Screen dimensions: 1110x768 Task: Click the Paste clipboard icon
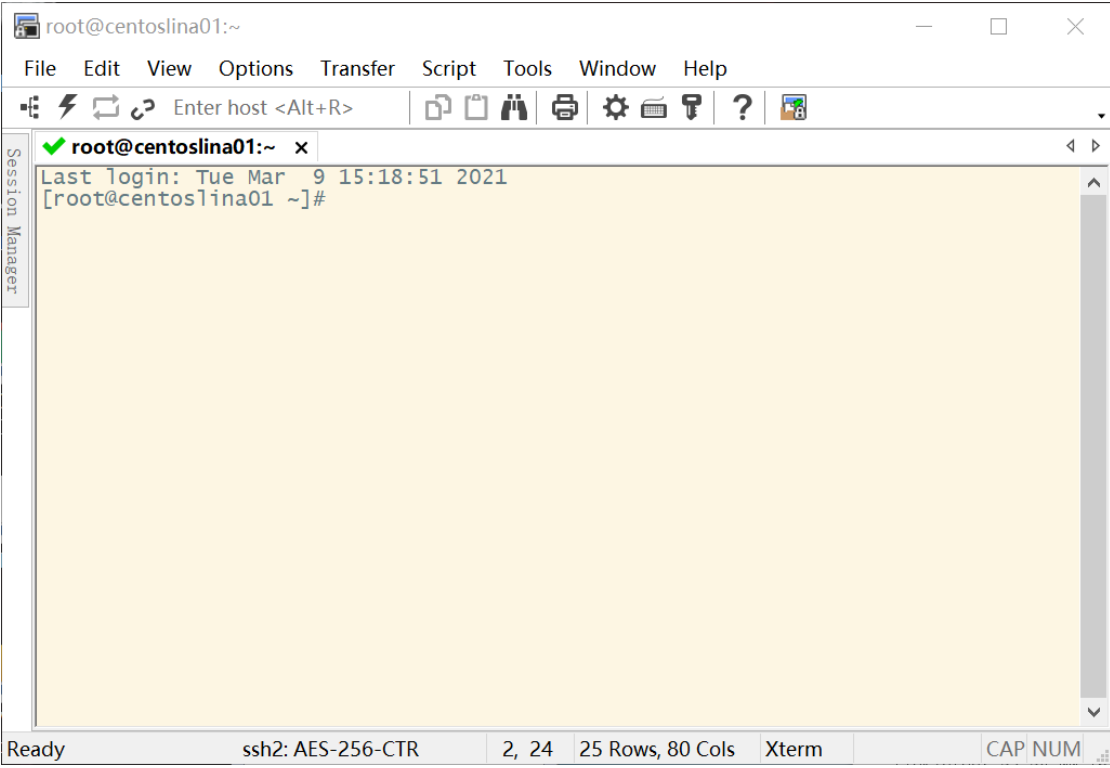pyautogui.click(x=476, y=108)
